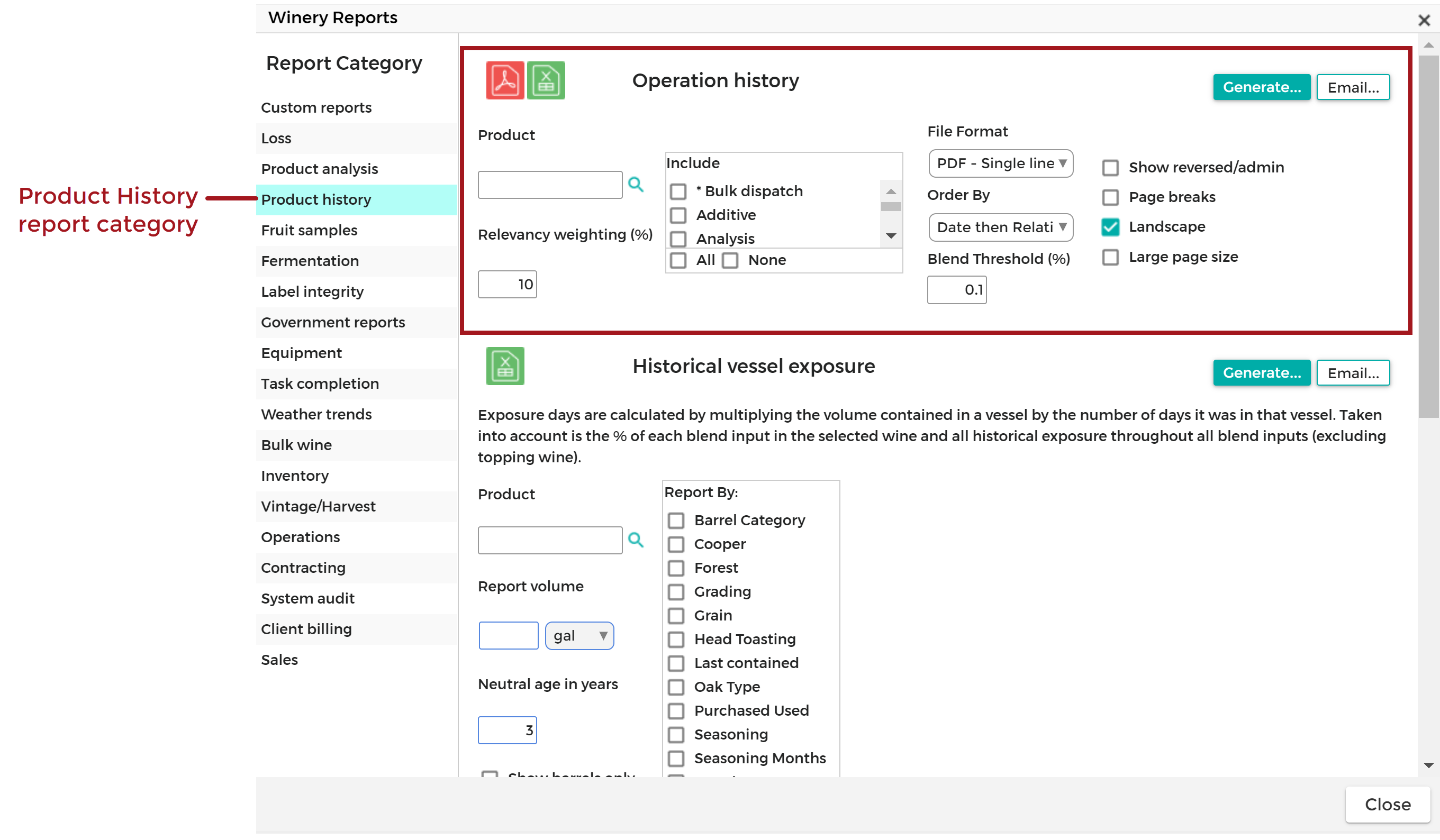
Task: Select Custom reports category
Action: click(357, 107)
